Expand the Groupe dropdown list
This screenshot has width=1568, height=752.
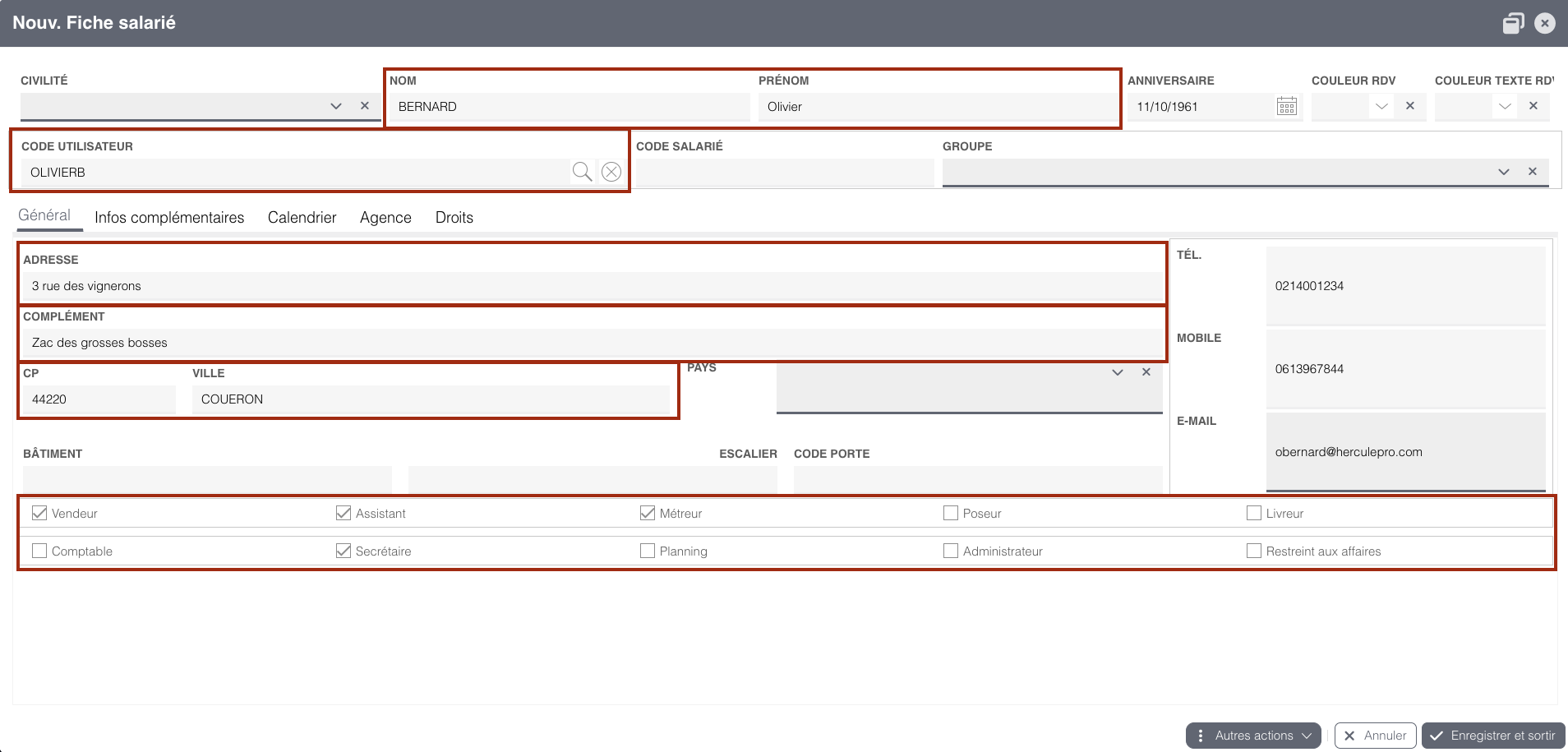tap(1504, 172)
